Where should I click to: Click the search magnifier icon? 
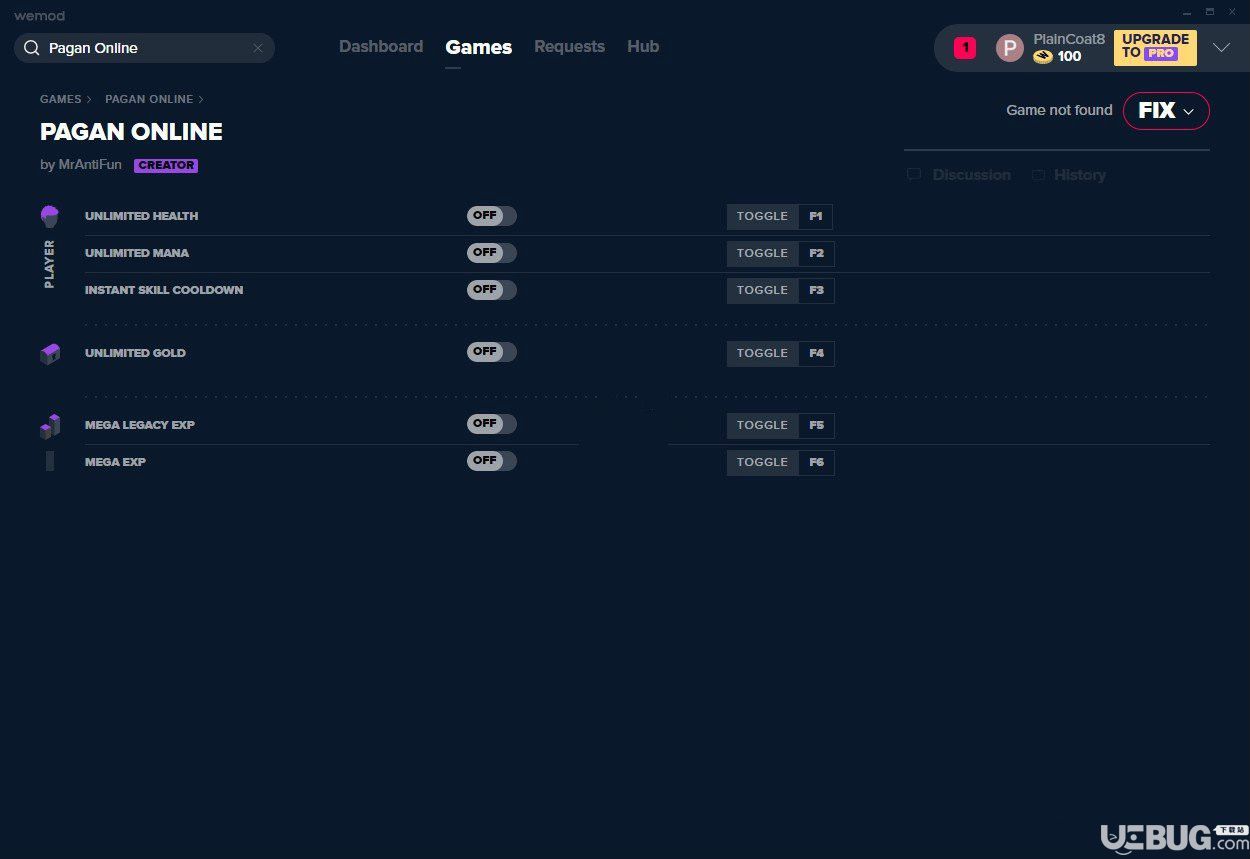31,48
